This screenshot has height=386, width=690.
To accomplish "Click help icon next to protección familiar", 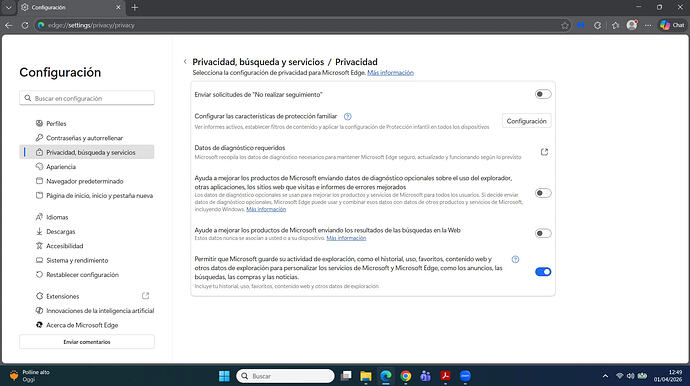I will tap(348, 117).
